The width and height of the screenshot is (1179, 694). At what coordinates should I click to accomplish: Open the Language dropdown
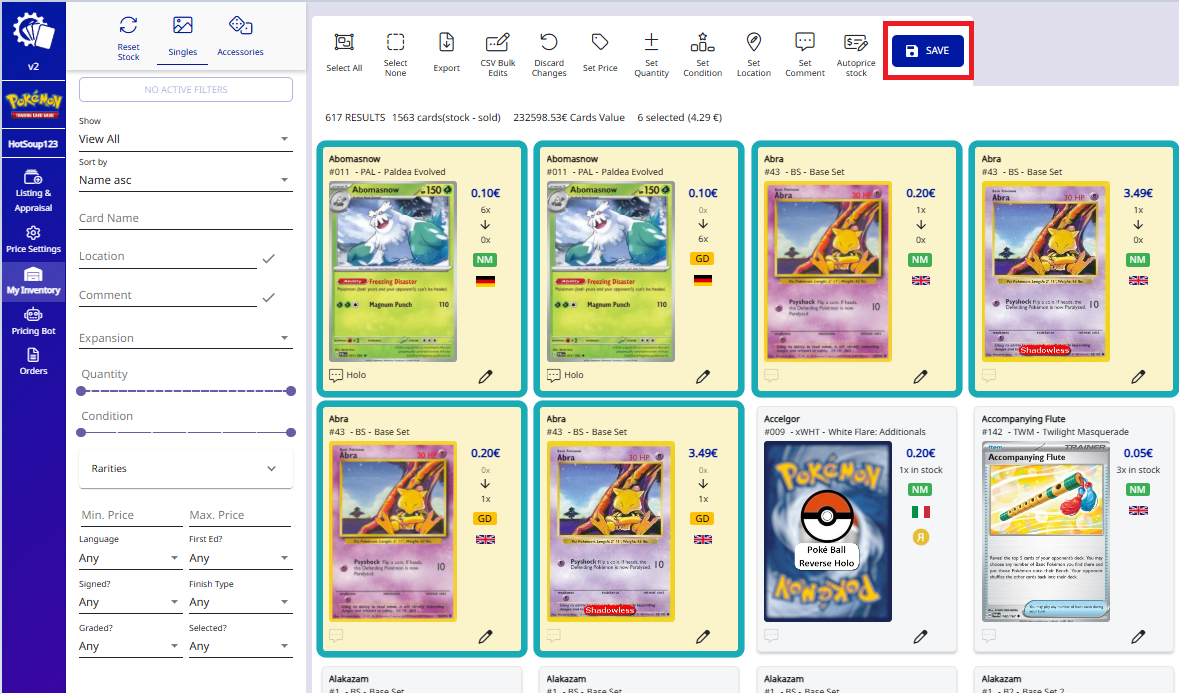(x=131, y=558)
